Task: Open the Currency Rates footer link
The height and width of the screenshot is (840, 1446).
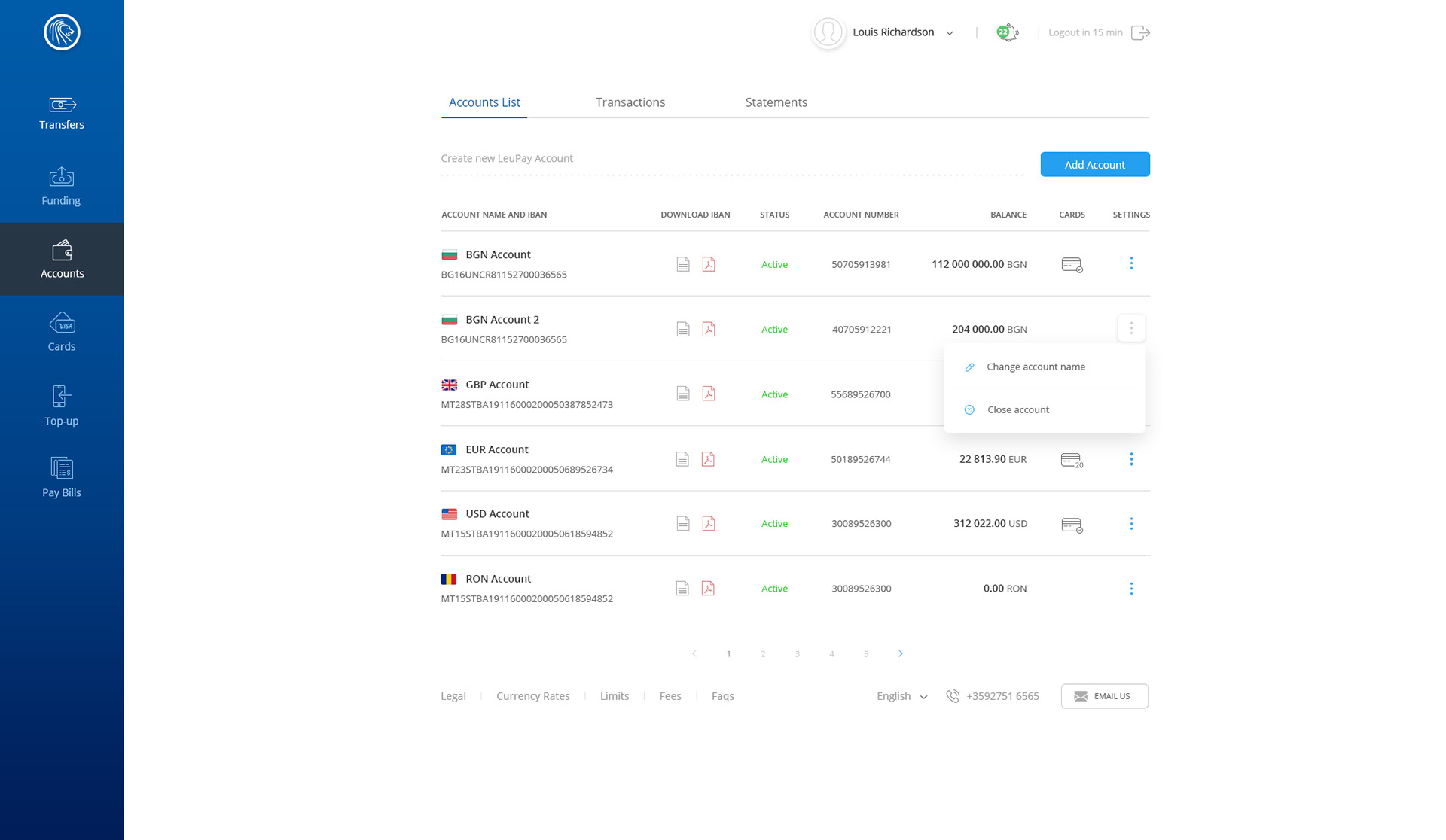Action: [532, 696]
